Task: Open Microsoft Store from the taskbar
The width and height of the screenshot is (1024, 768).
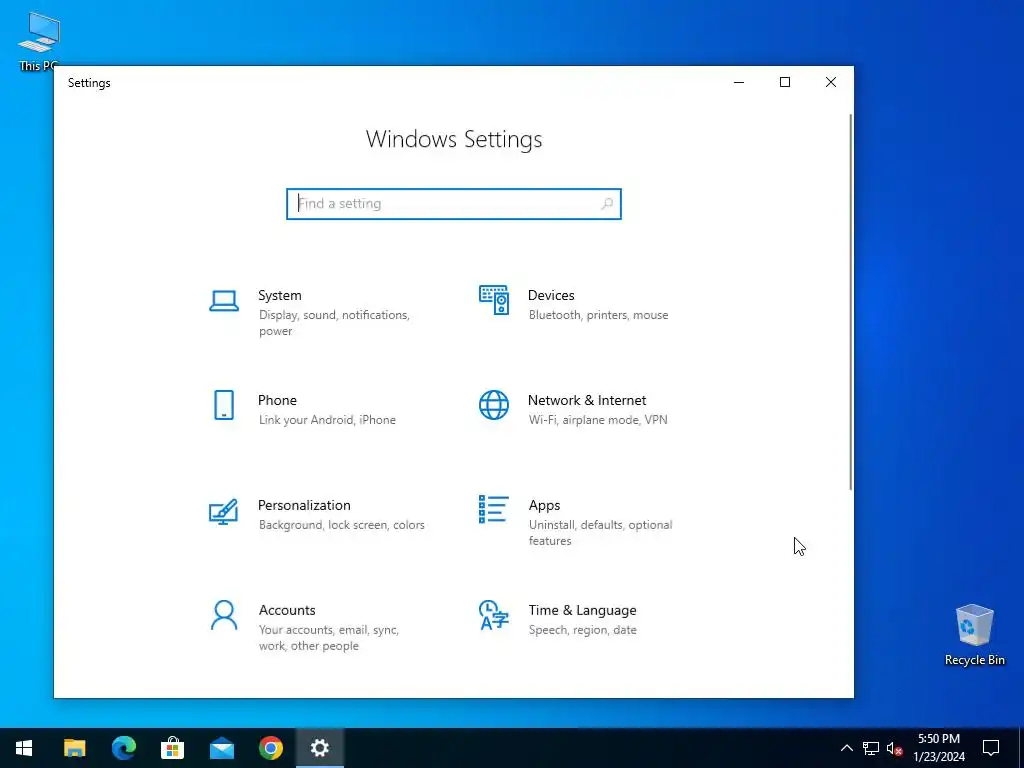Action: pos(172,748)
